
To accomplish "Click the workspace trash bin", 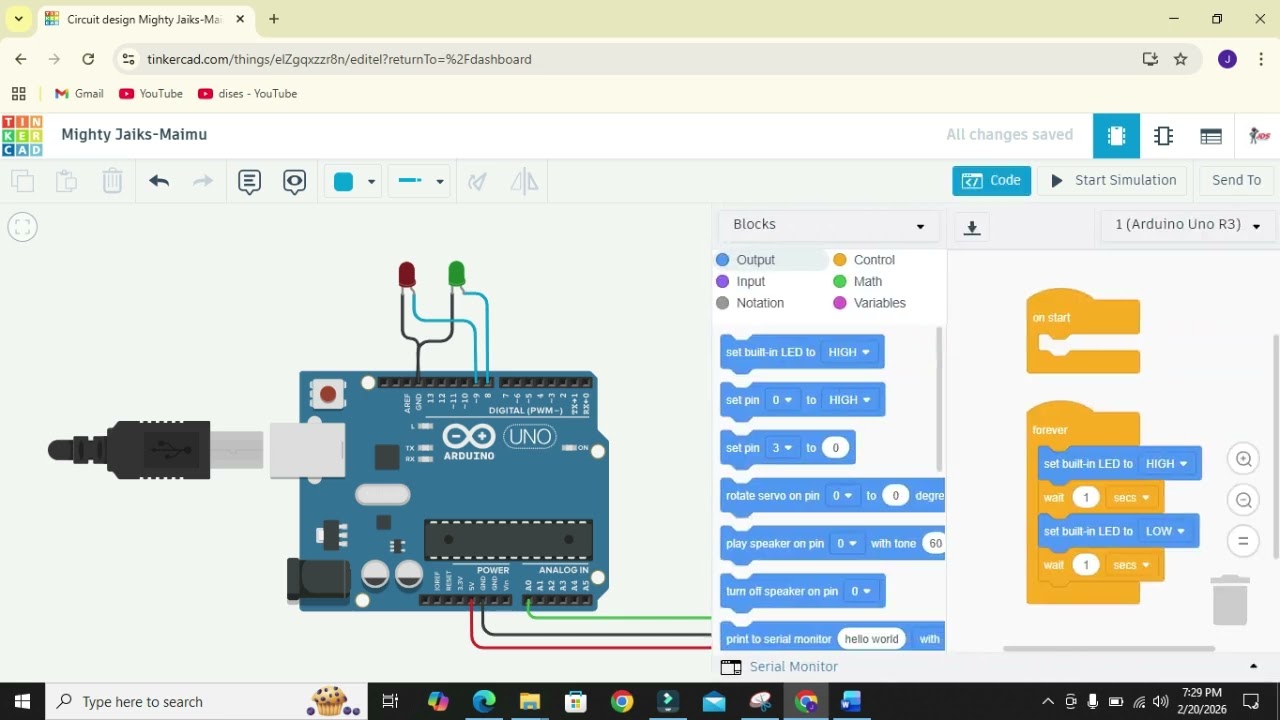I will coord(1230,600).
